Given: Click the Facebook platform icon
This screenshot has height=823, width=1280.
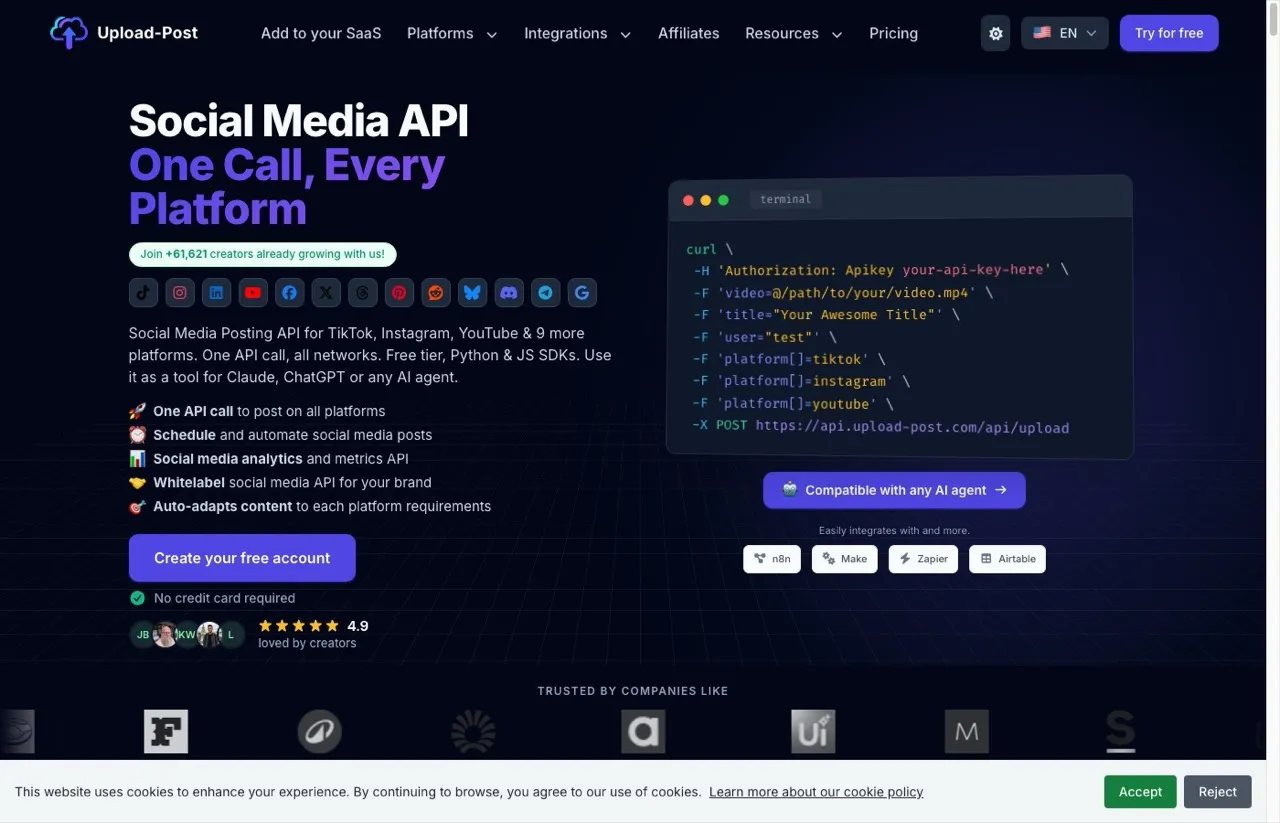Looking at the screenshot, I should point(289,293).
